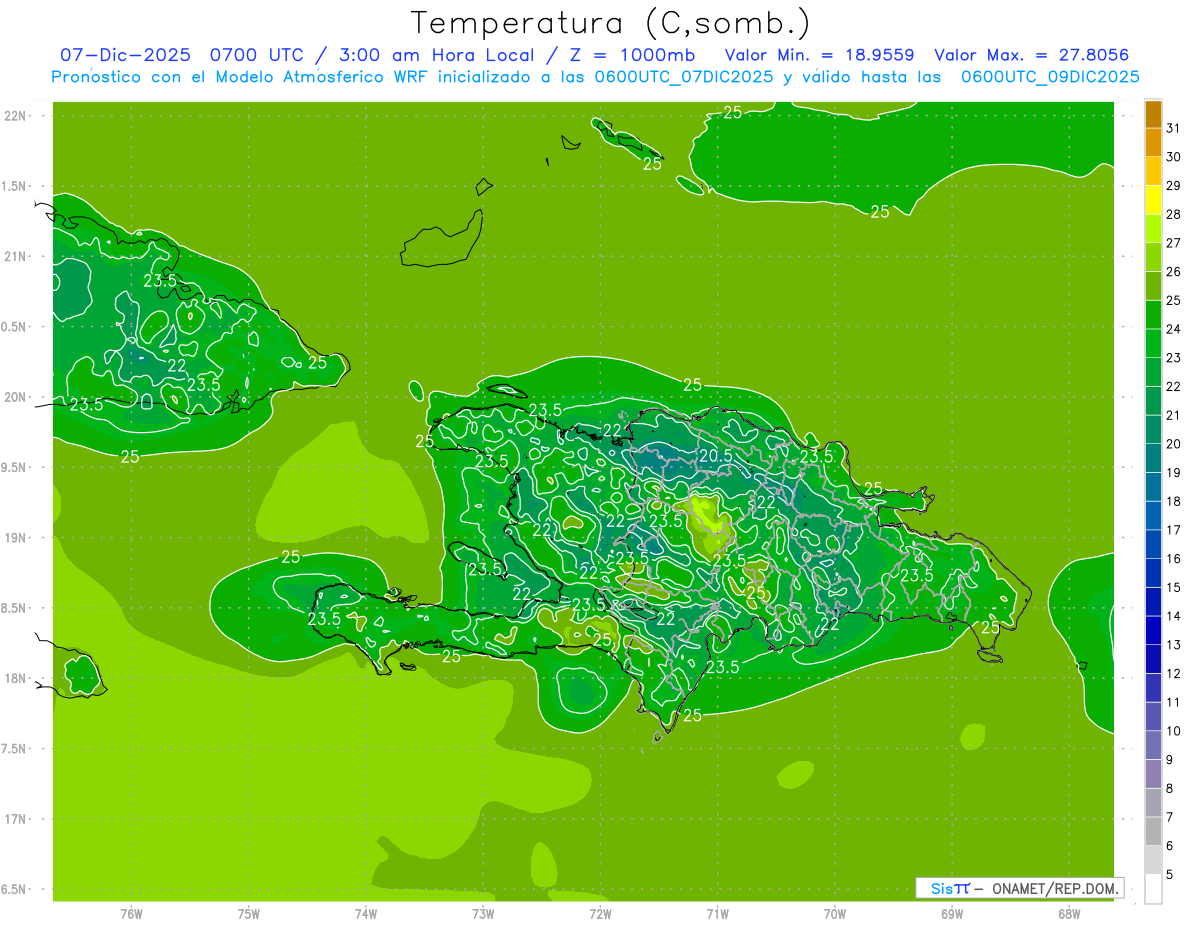Click the 20.5 contour label on the map

point(716,455)
